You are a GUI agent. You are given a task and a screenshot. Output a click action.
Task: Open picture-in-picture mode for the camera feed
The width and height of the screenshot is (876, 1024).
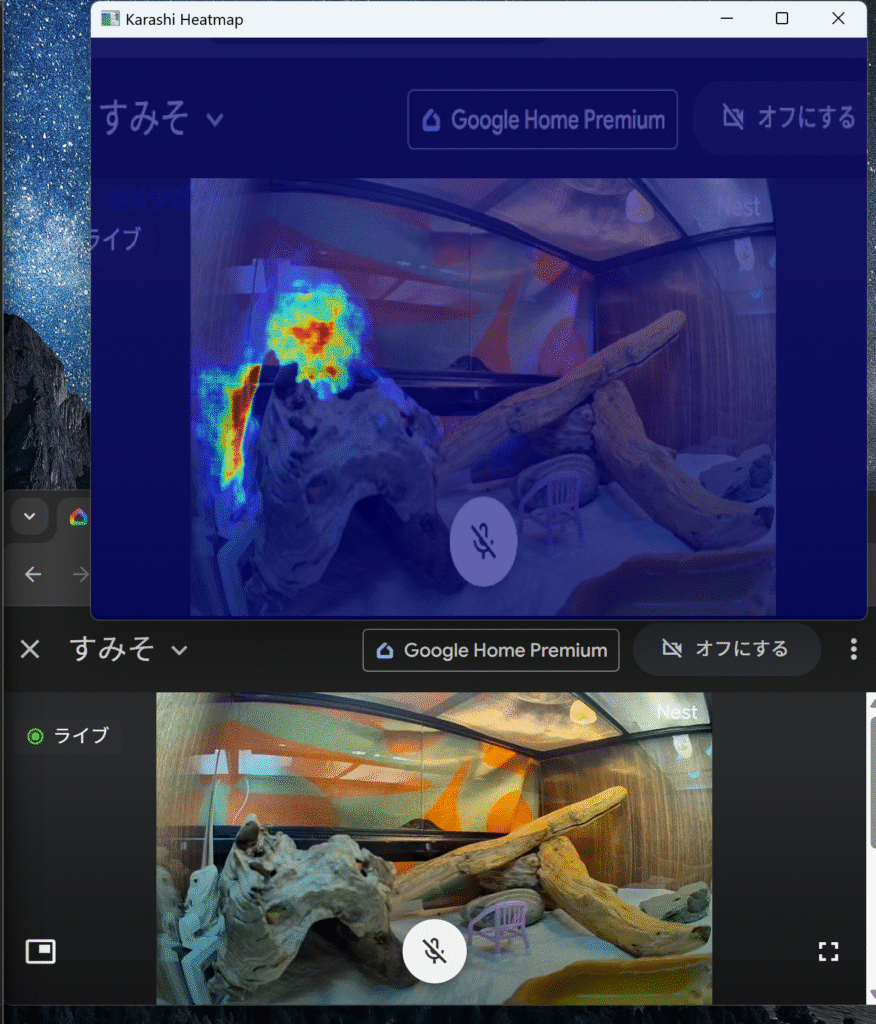[x=40, y=951]
